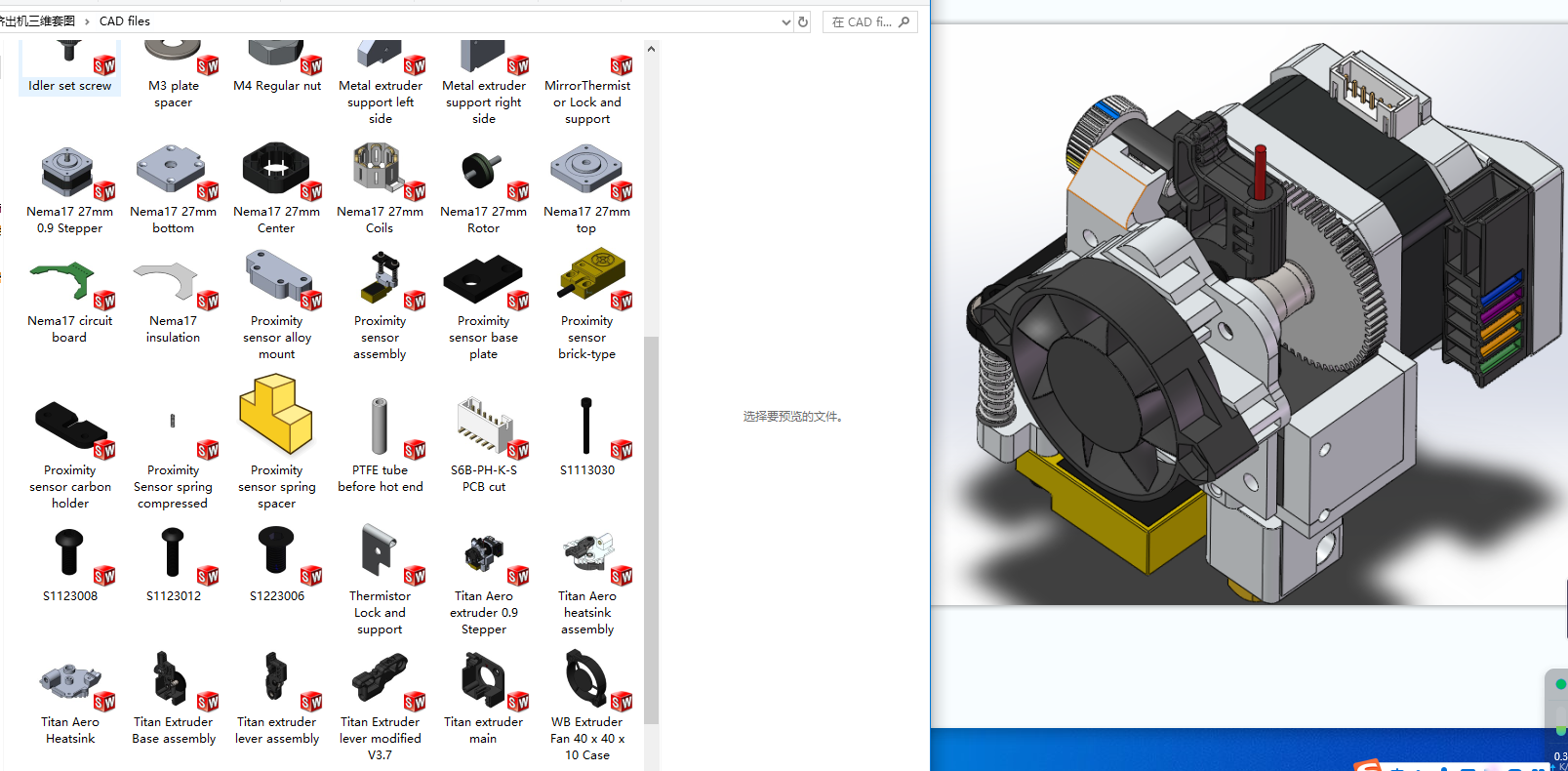1568x771 pixels.
Task: Select the S1123012 screw file
Action: click(173, 565)
